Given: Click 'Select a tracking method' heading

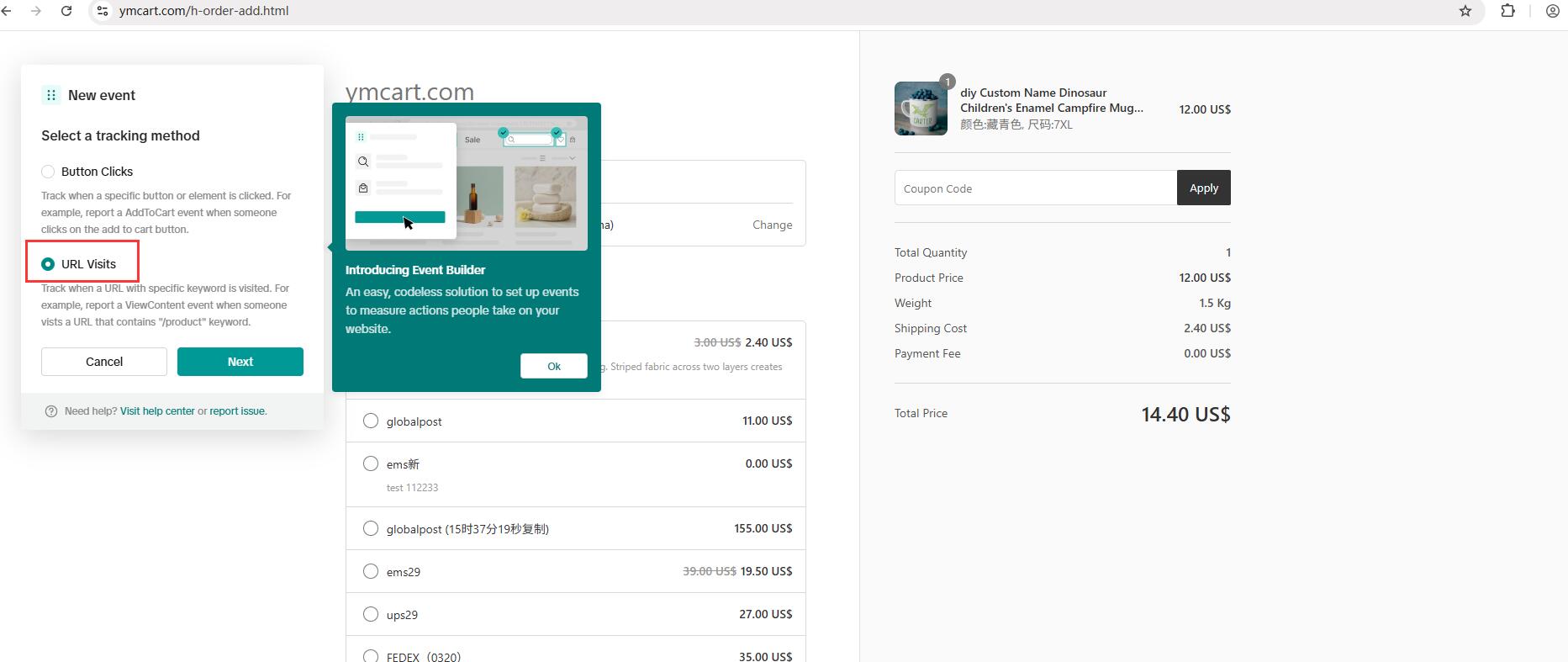Looking at the screenshot, I should pyautogui.click(x=120, y=135).
